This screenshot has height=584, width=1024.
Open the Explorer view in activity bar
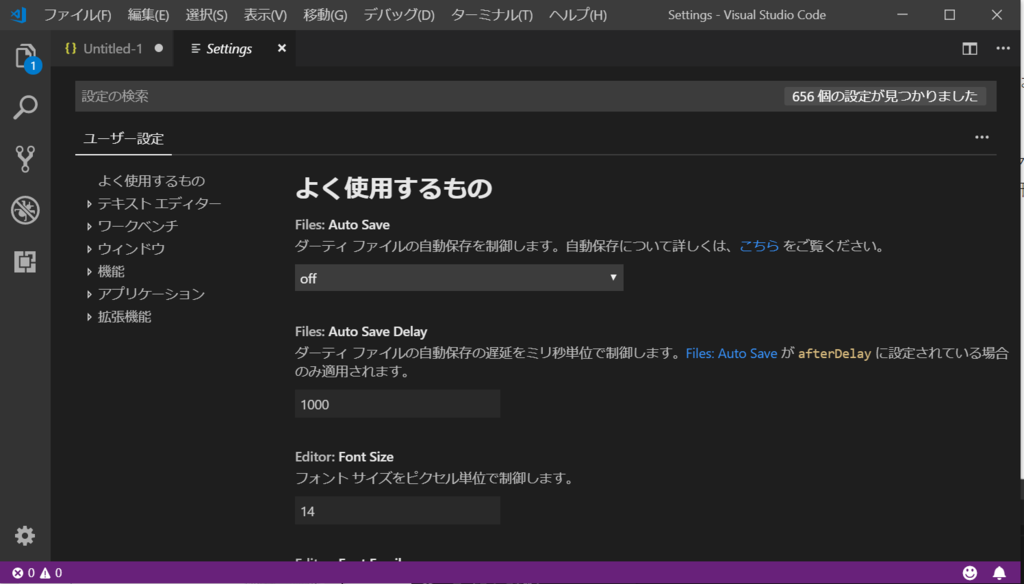[x=25, y=57]
